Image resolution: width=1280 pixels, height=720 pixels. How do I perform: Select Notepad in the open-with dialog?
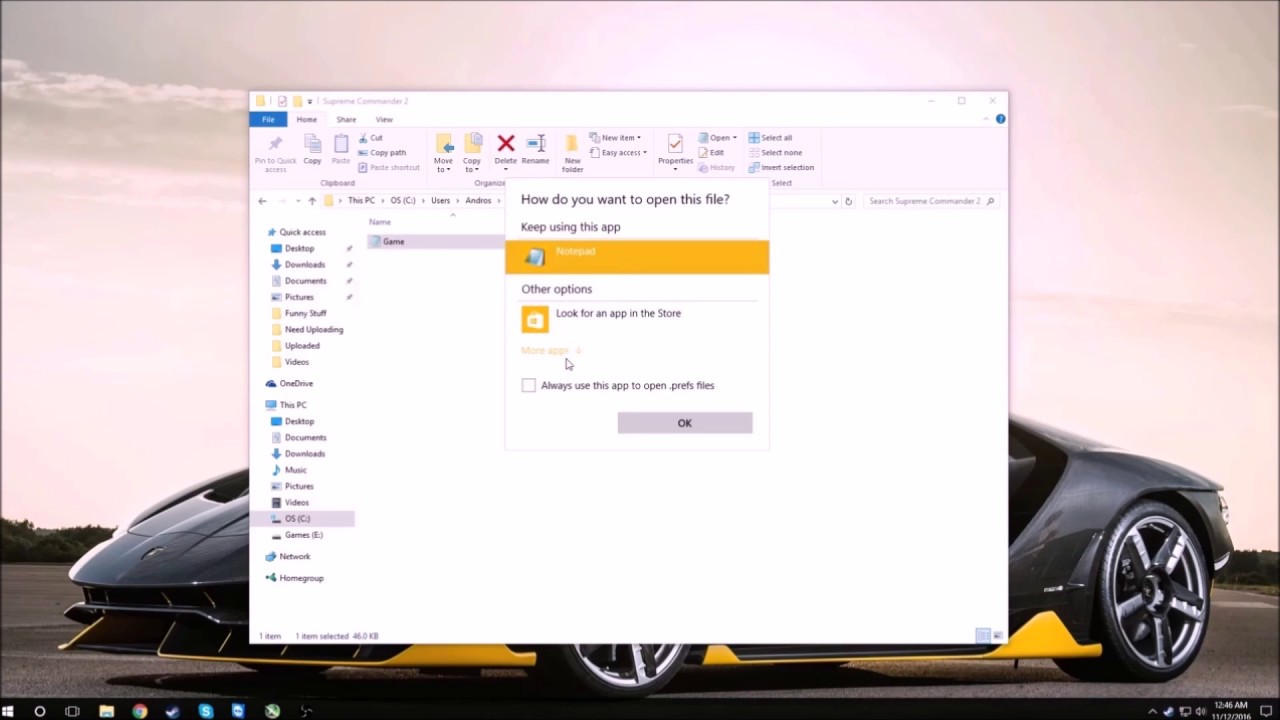click(637, 257)
